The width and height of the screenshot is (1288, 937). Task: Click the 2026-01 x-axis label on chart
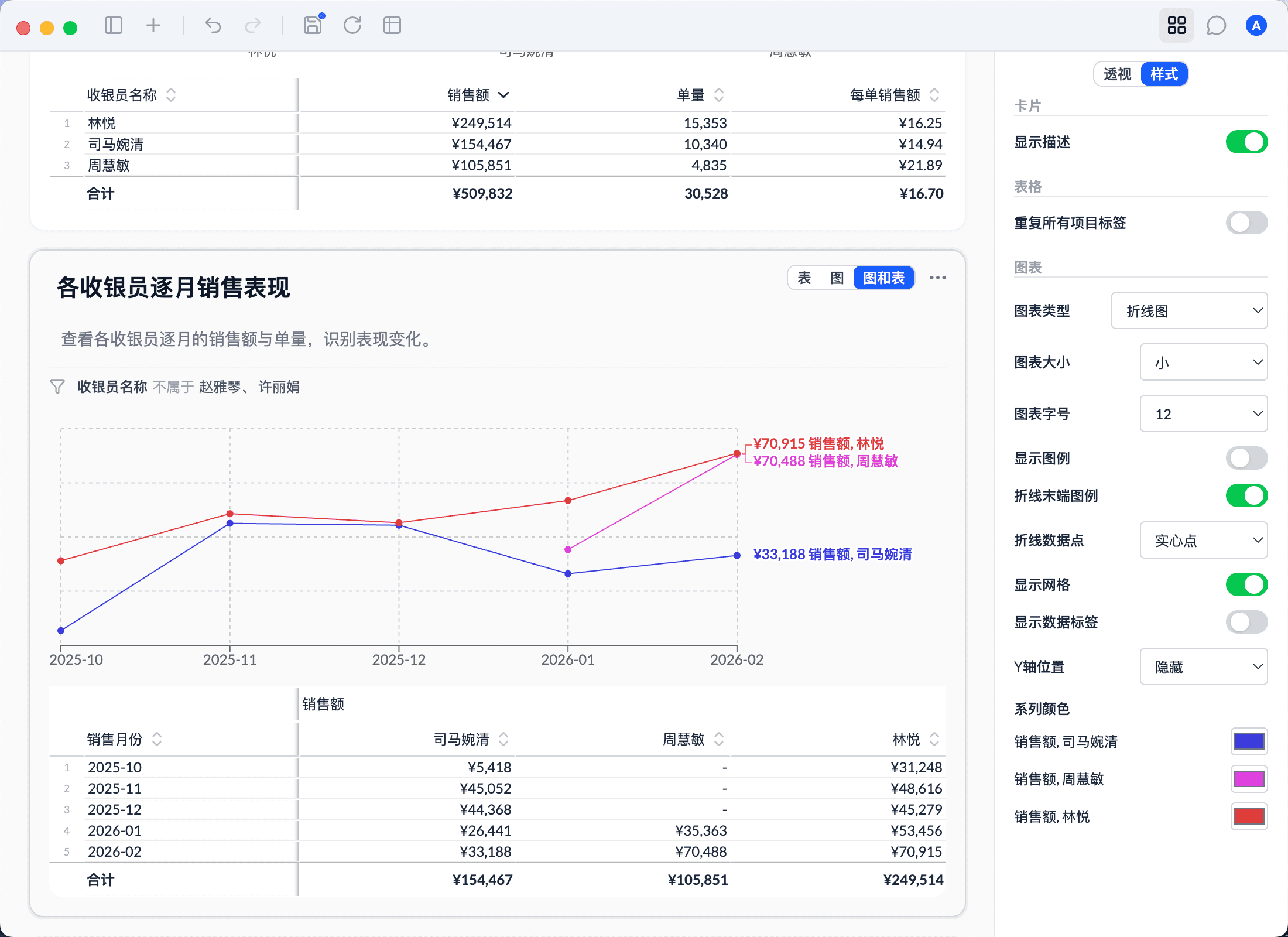[568, 659]
